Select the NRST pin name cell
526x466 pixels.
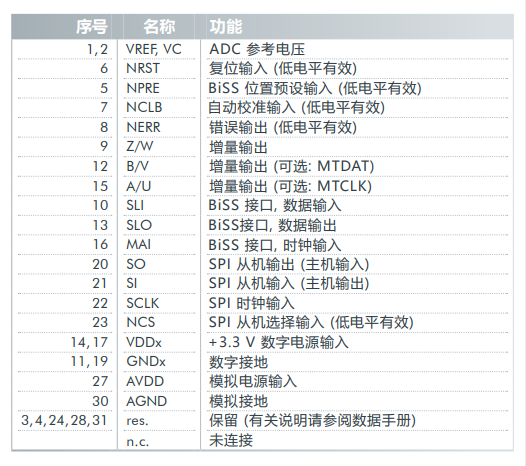[143, 68]
